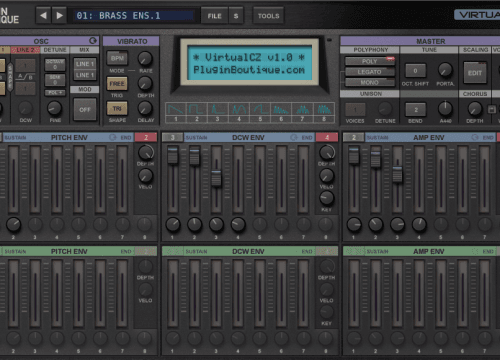Open the unison VOICES value box
Image resolution: width=500 pixels, height=360 pixels.
click(355, 109)
